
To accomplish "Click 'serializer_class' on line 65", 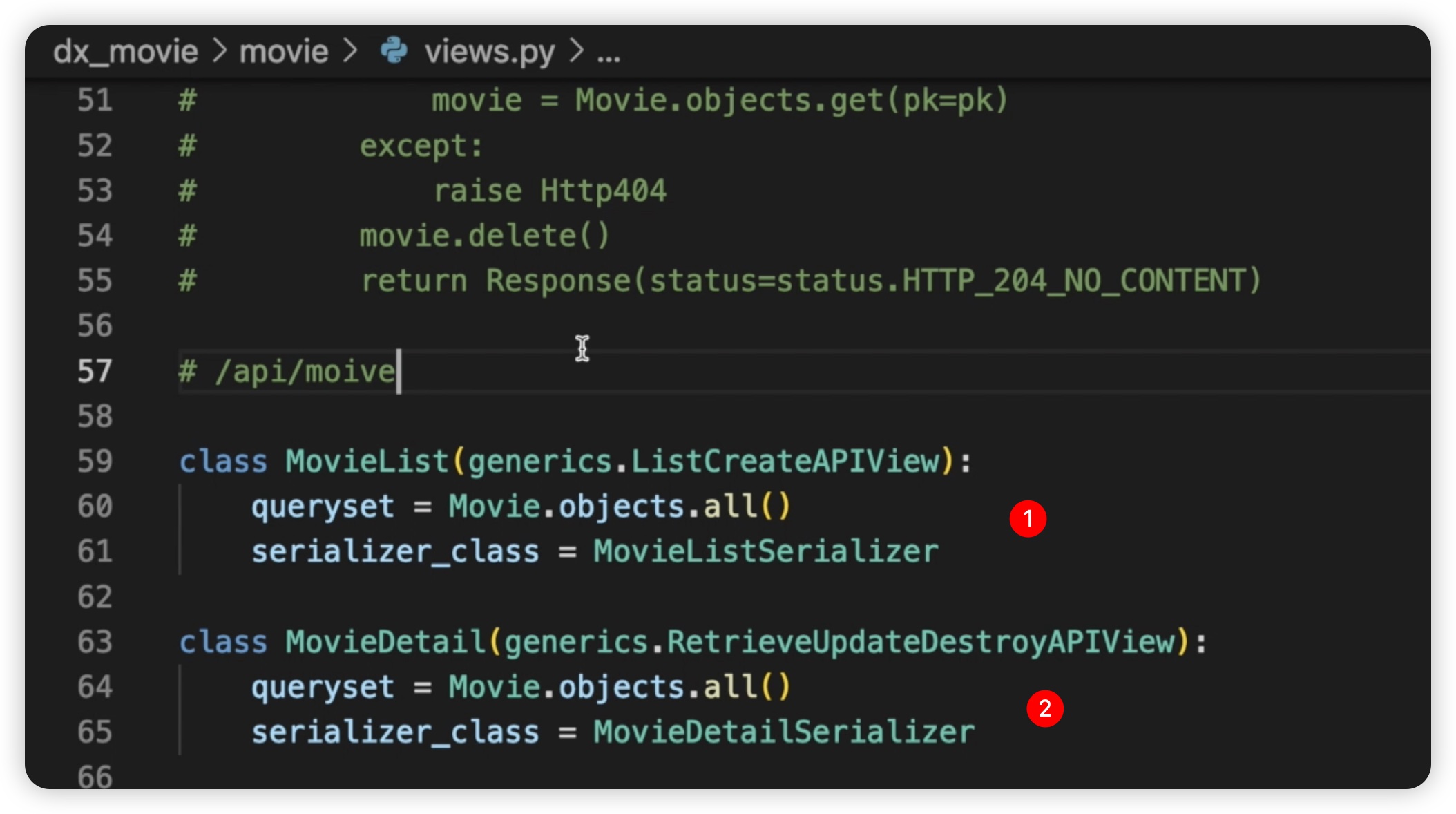I will coord(395,732).
